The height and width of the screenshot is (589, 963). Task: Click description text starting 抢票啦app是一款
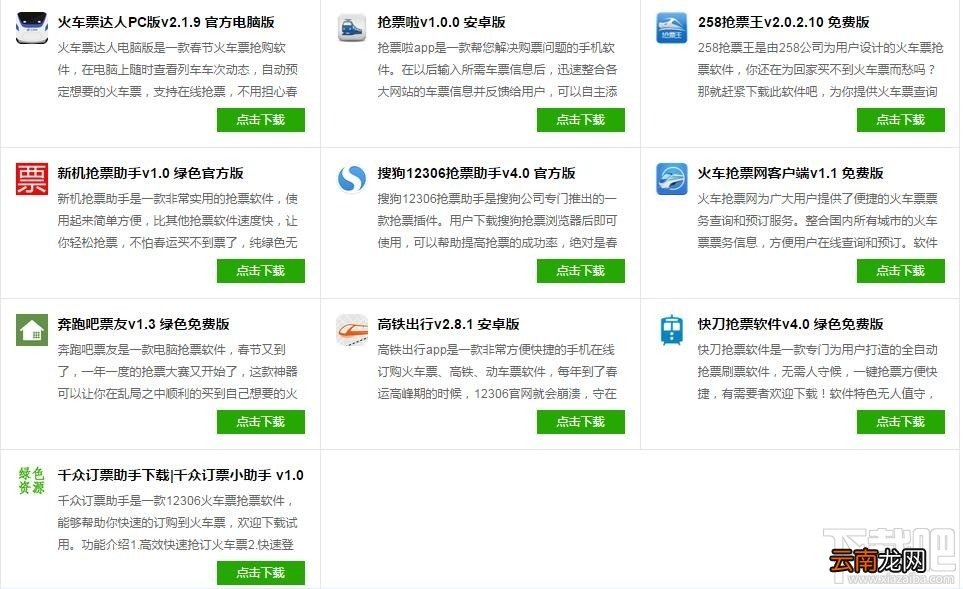pyautogui.click(x=497, y=69)
